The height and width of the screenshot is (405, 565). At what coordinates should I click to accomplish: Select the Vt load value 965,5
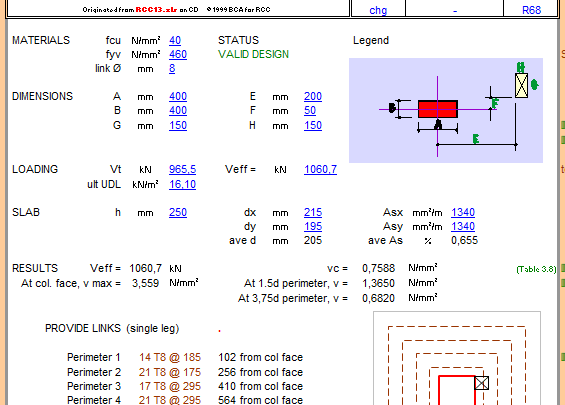coord(182,169)
